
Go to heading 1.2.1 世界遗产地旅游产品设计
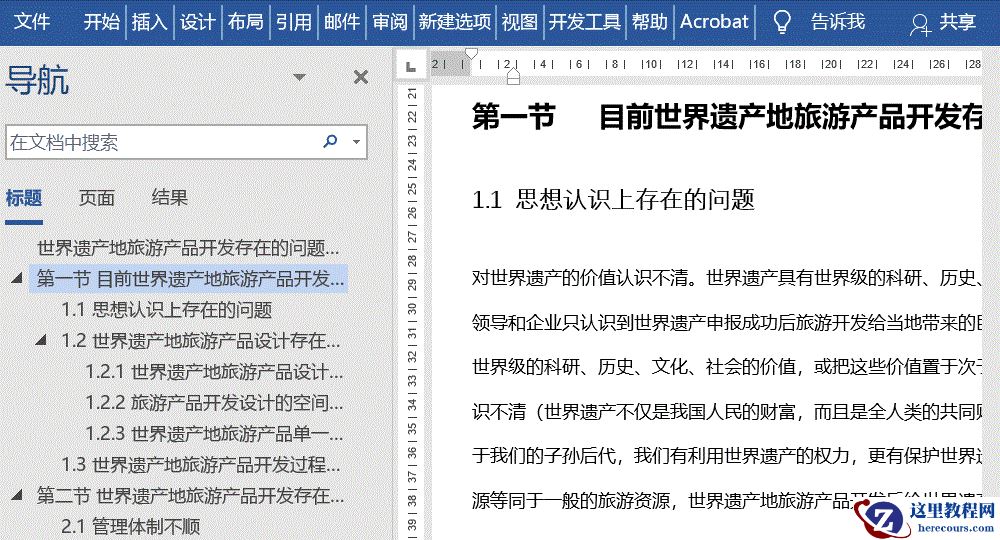tap(214, 372)
